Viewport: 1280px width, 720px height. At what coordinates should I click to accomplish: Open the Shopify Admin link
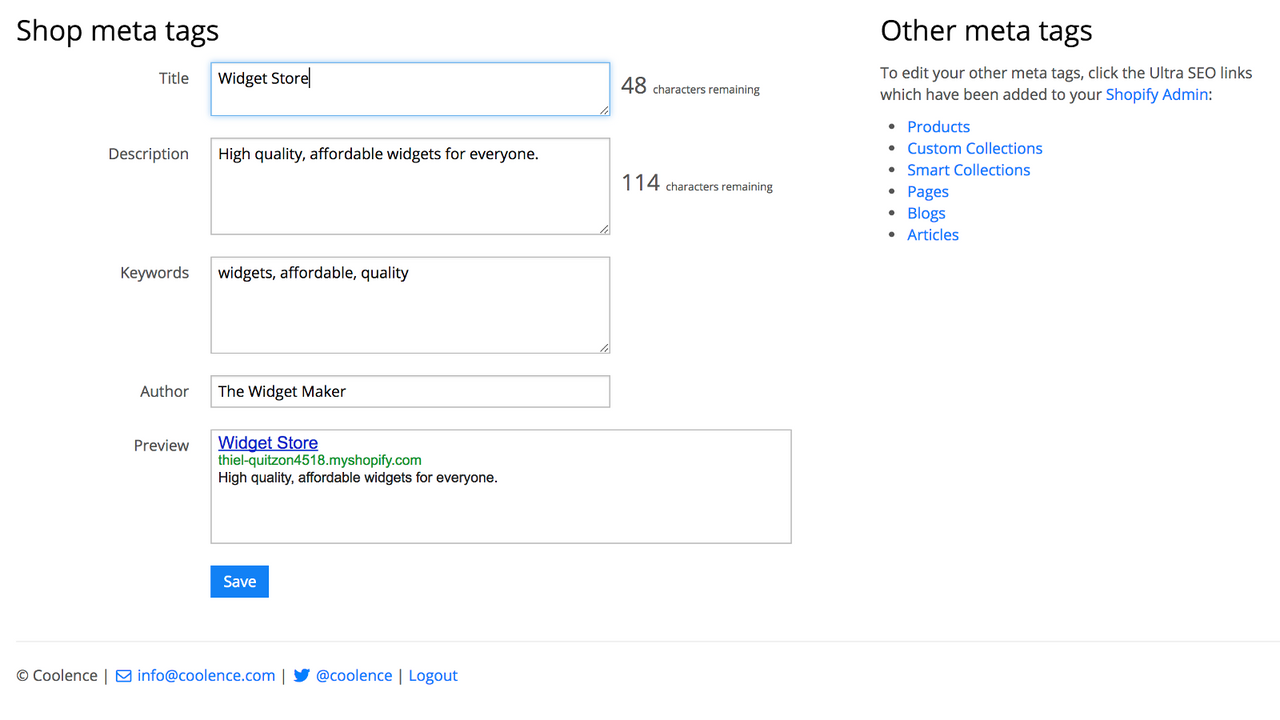coord(1157,94)
